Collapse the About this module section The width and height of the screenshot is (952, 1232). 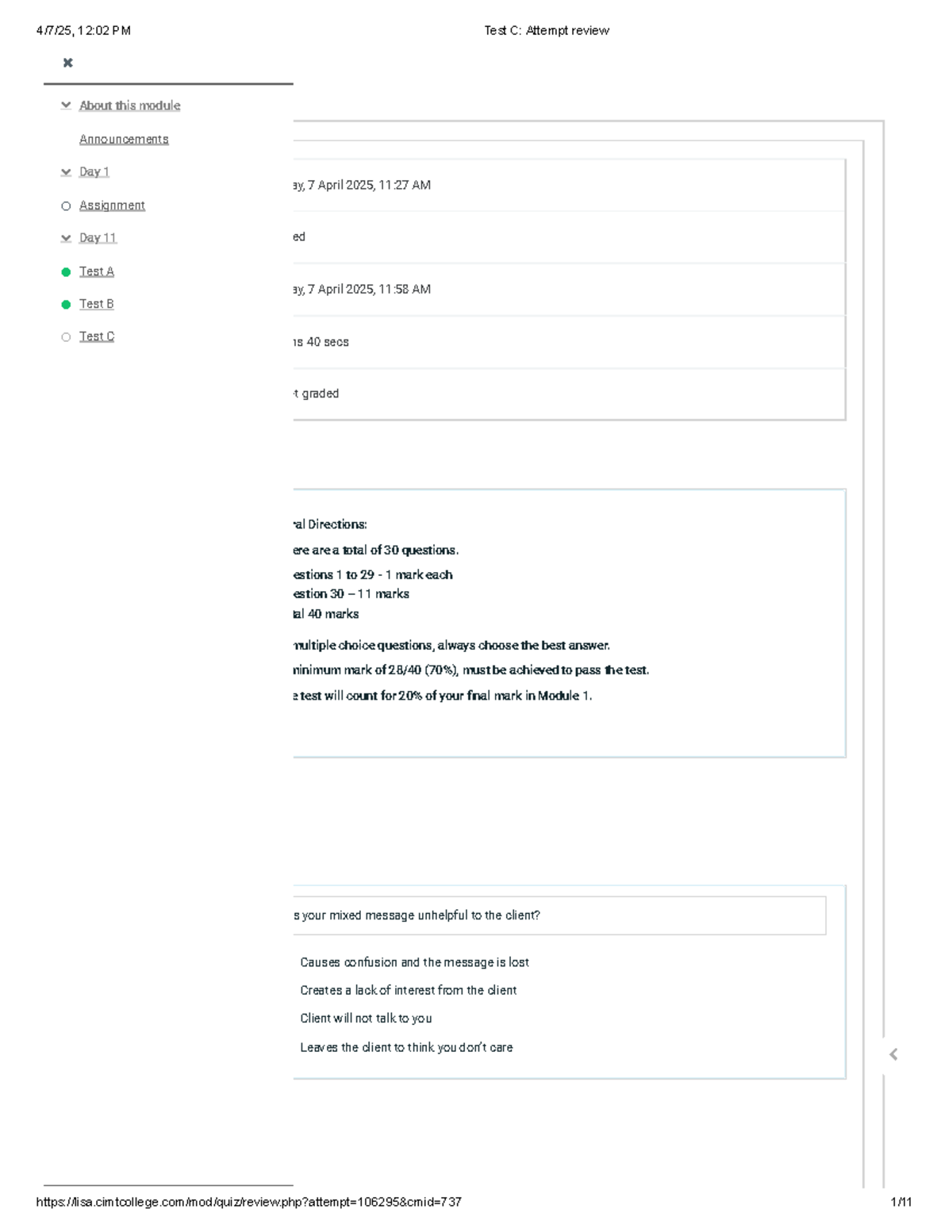point(66,106)
